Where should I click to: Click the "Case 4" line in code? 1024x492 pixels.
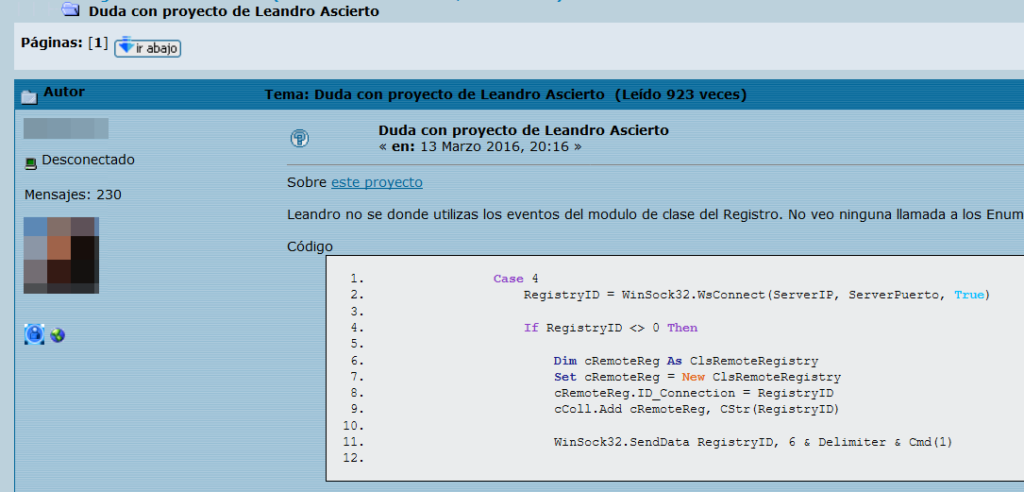[x=516, y=278]
